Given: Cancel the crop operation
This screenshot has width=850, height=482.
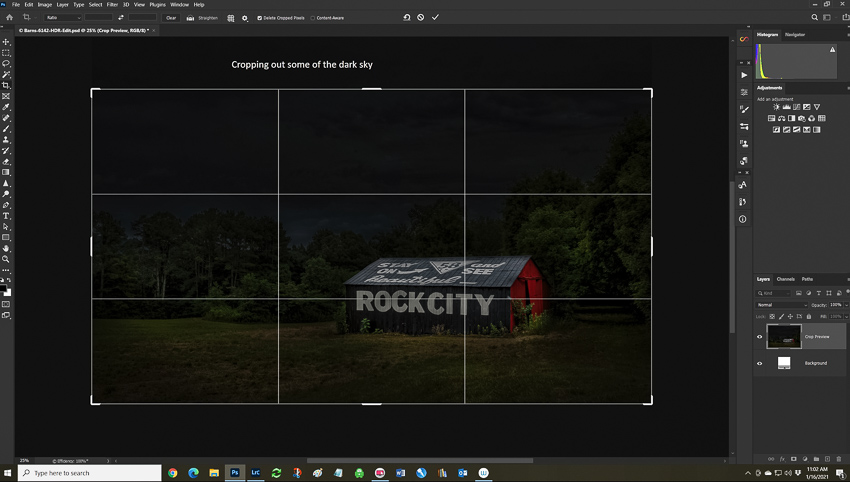Looking at the screenshot, I should pyautogui.click(x=421, y=17).
